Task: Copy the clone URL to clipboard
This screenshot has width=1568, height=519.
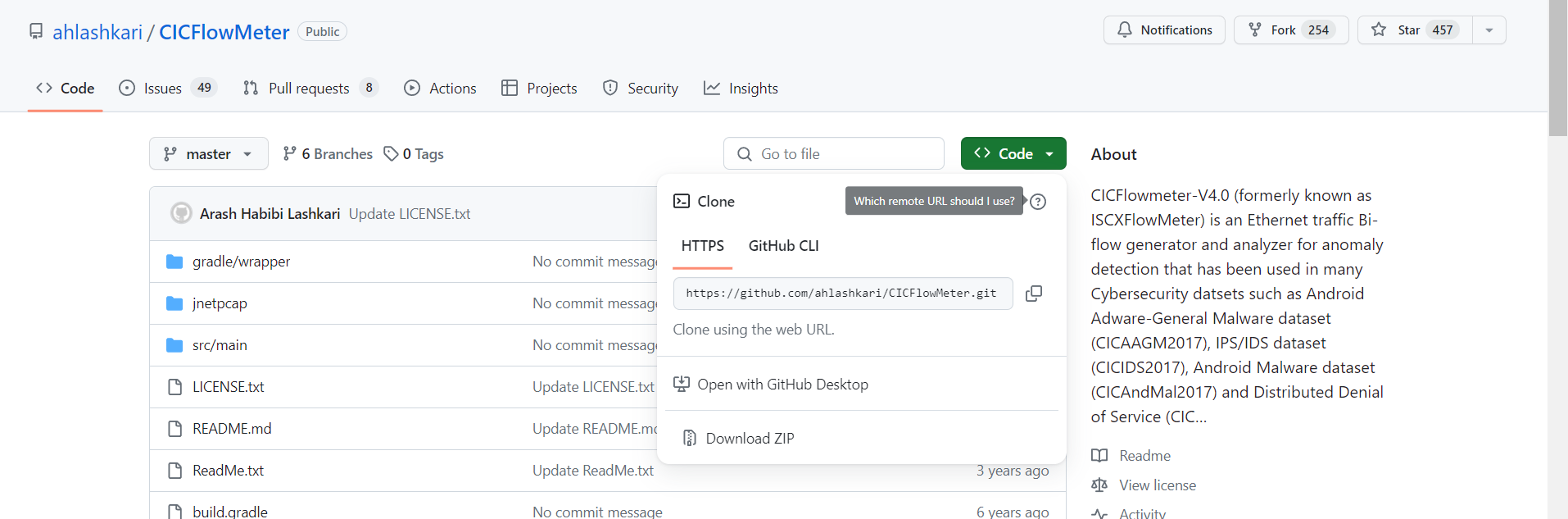Action: [x=1034, y=294]
